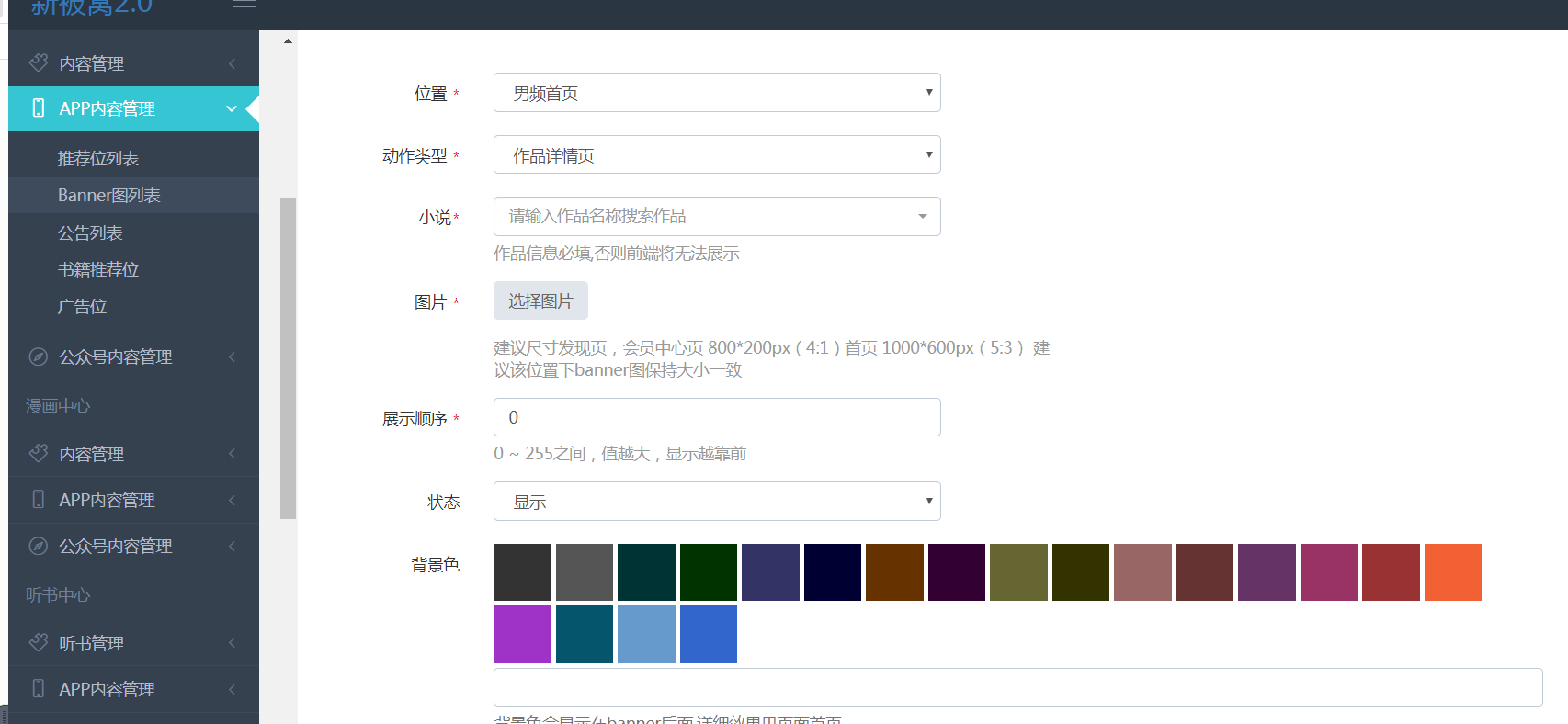The width and height of the screenshot is (1568, 724).
Task: Expand the 听书管理 chevron
Action: [x=232, y=642]
